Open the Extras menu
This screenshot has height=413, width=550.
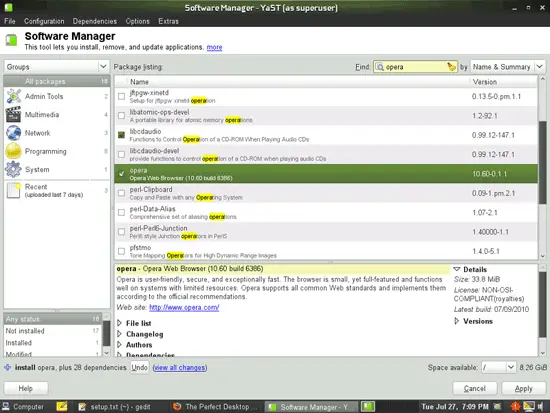[x=168, y=21]
